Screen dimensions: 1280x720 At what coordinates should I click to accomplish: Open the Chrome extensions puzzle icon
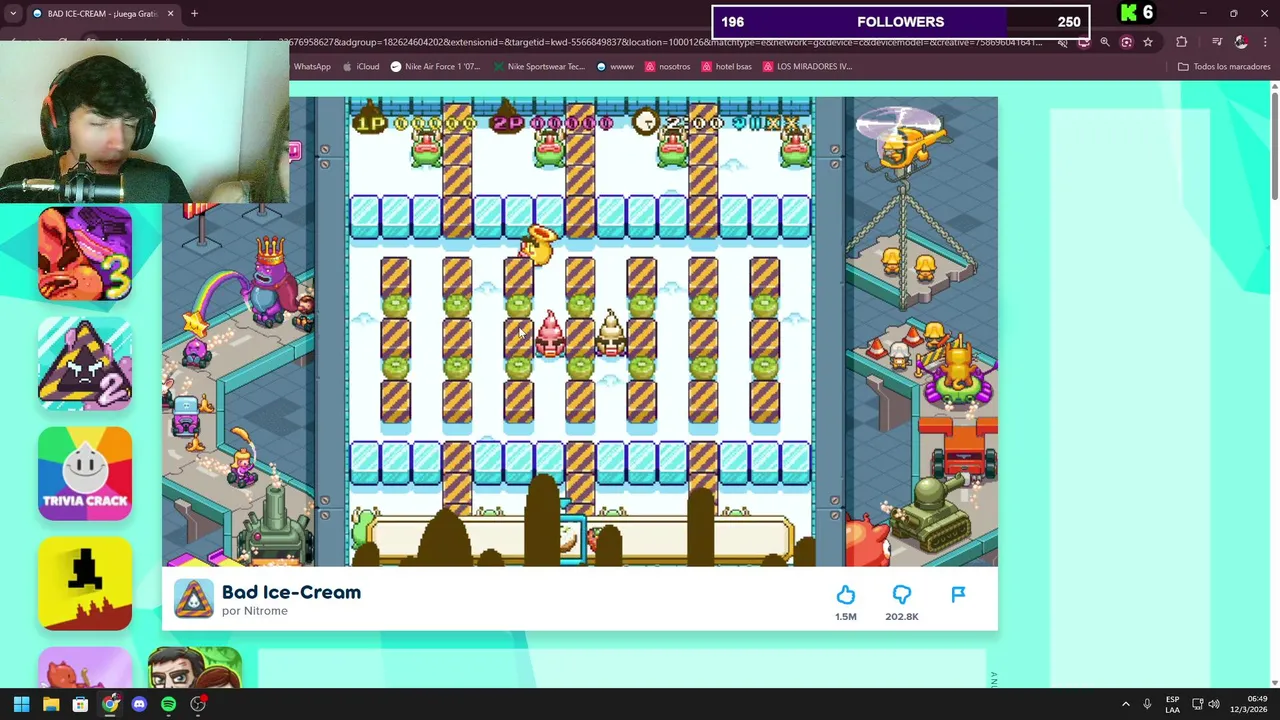[x=1182, y=42]
